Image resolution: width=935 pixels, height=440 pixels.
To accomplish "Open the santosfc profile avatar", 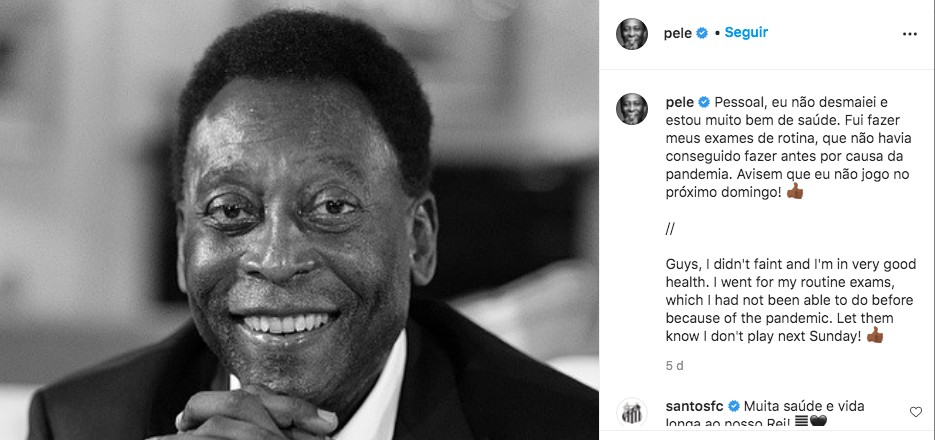I will click(632, 413).
